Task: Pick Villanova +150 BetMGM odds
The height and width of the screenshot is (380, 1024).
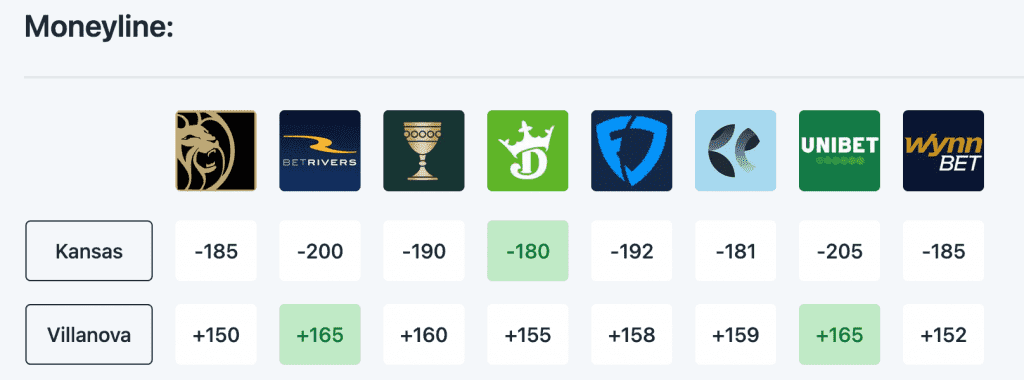Action: coord(216,334)
